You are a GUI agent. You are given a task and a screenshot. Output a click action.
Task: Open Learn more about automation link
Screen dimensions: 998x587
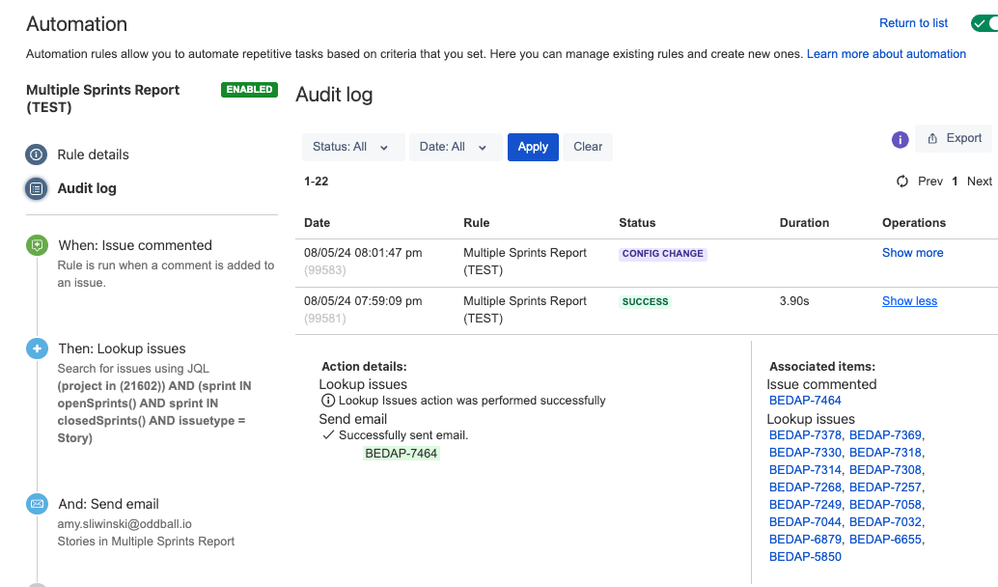pyautogui.click(x=886, y=54)
